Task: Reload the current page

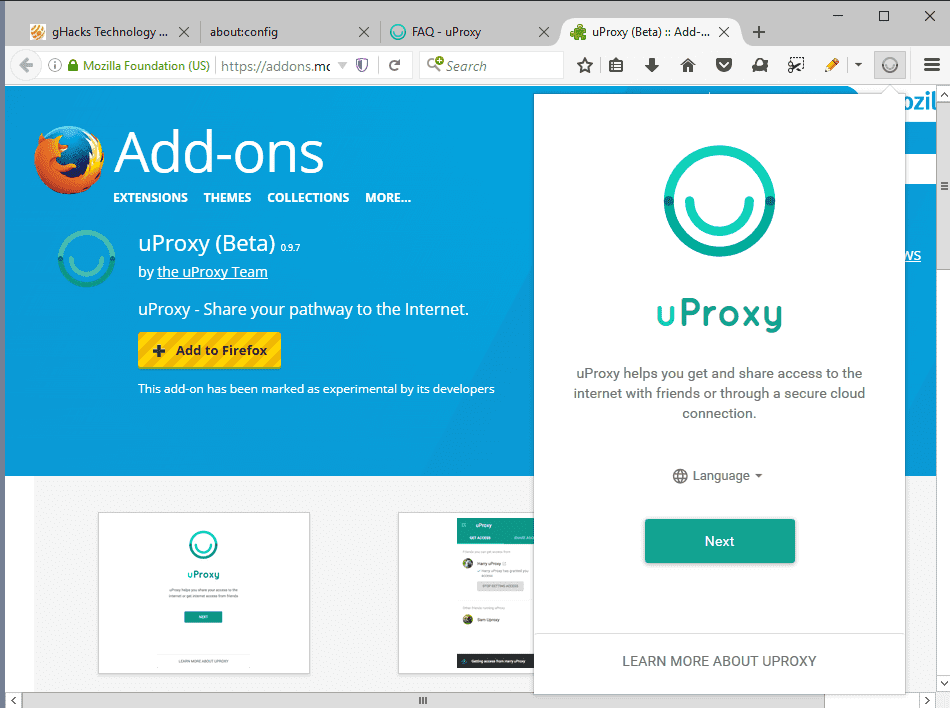Action: [394, 65]
